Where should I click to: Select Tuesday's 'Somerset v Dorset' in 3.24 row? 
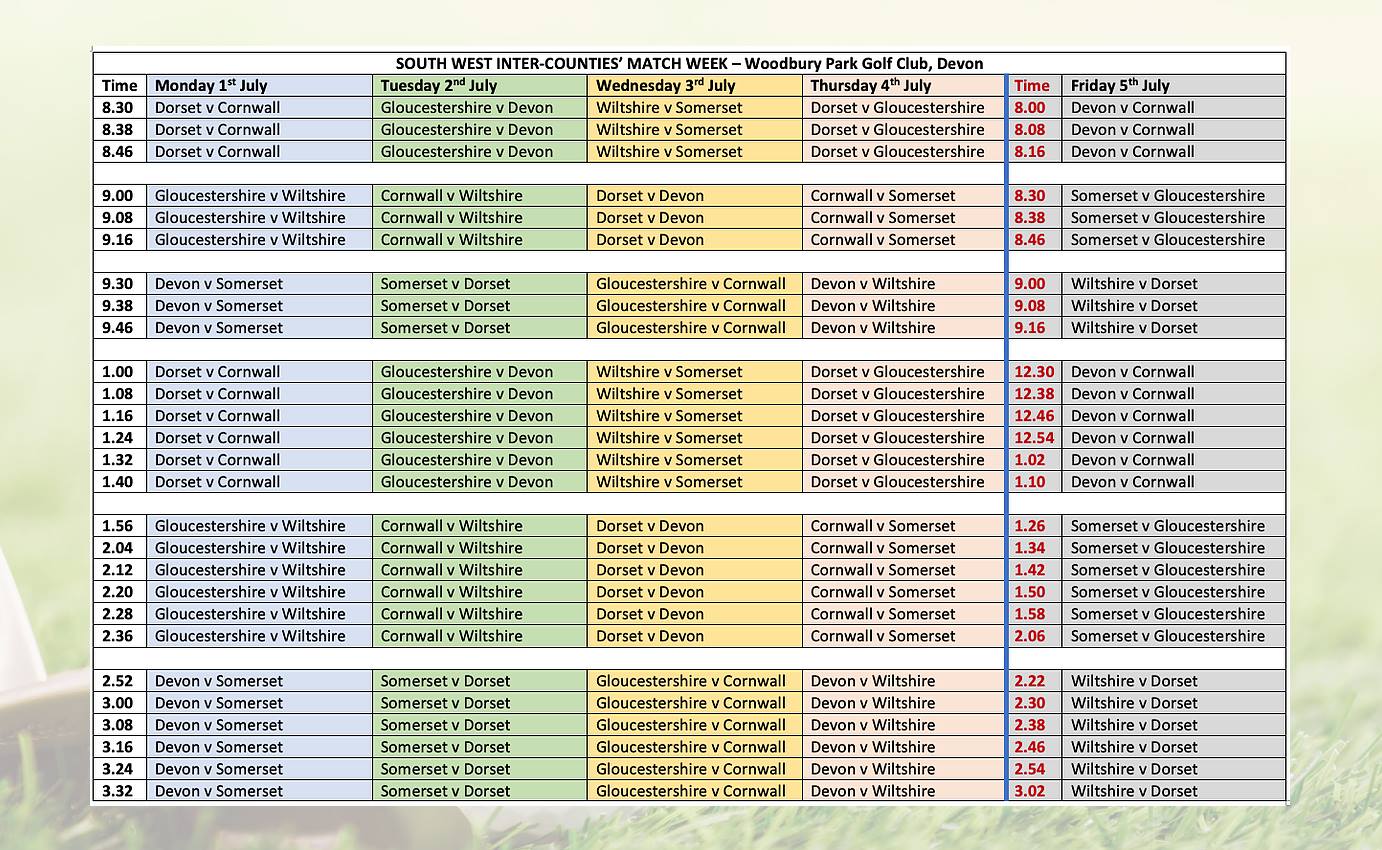pos(480,768)
